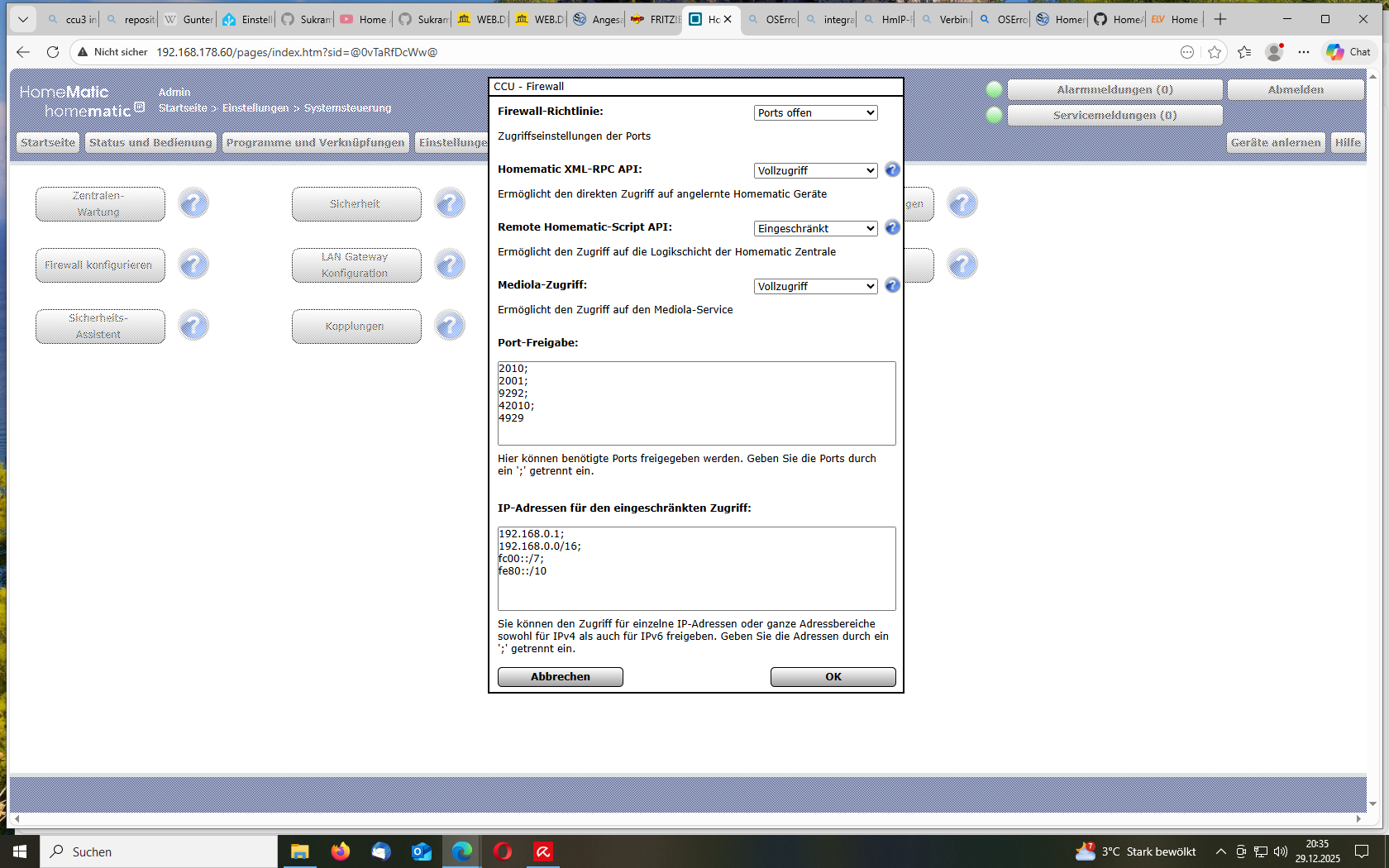Open the Mediola-Zugriff access dropdown

tap(815, 286)
